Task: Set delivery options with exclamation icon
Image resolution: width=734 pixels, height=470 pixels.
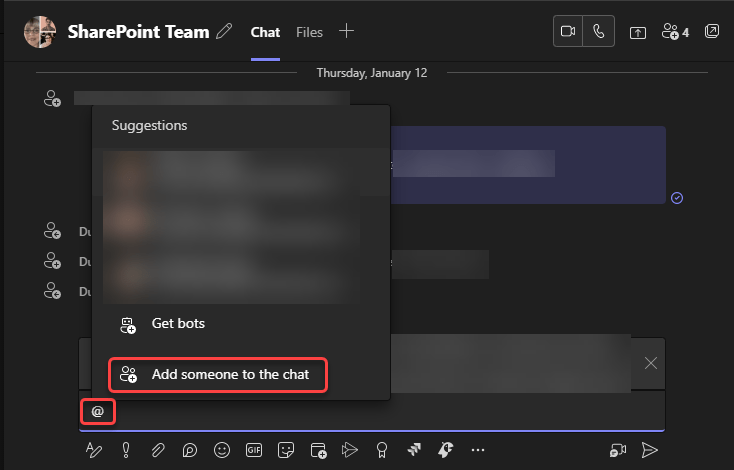Action: click(x=127, y=450)
